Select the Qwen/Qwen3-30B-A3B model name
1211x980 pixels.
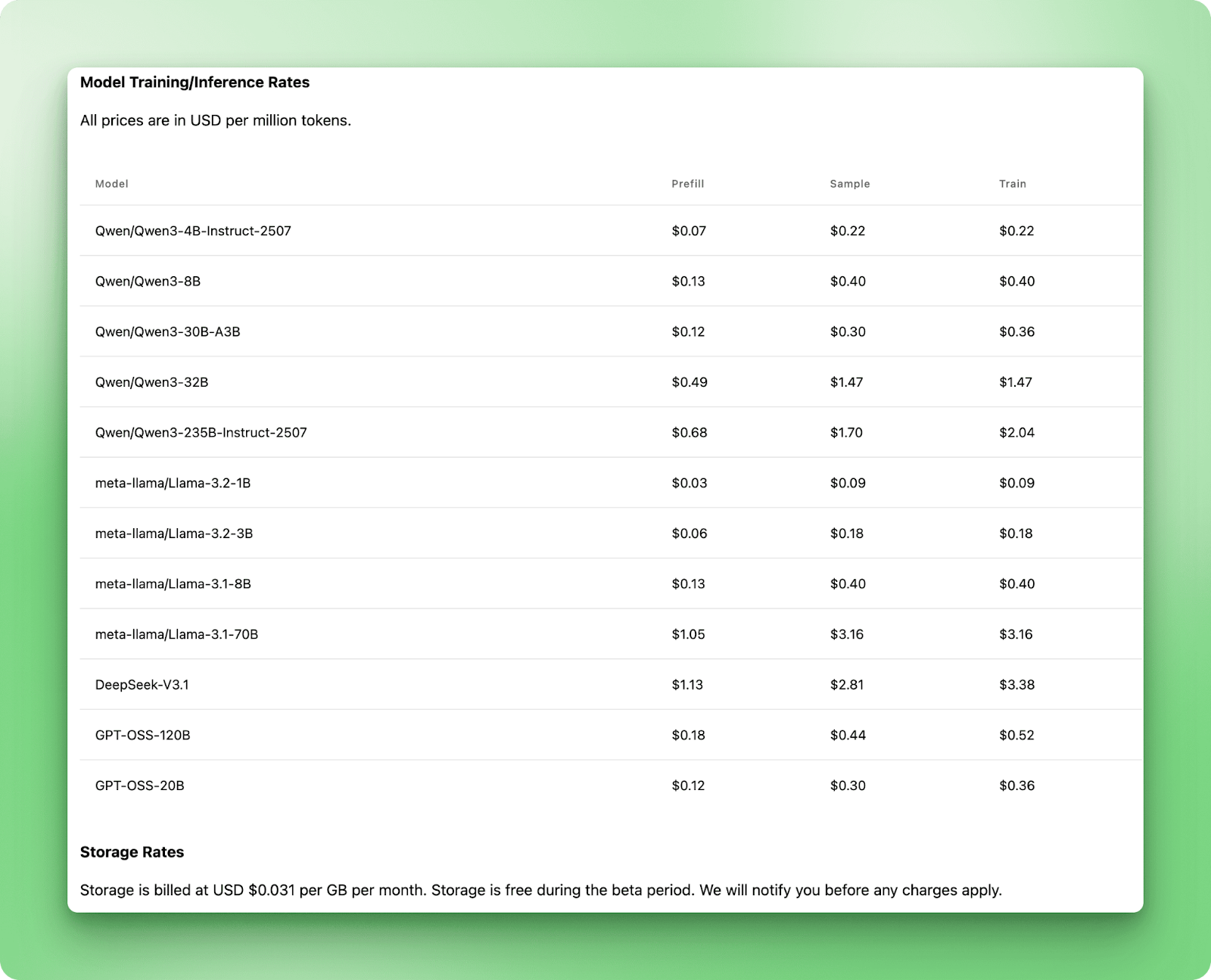coord(168,331)
